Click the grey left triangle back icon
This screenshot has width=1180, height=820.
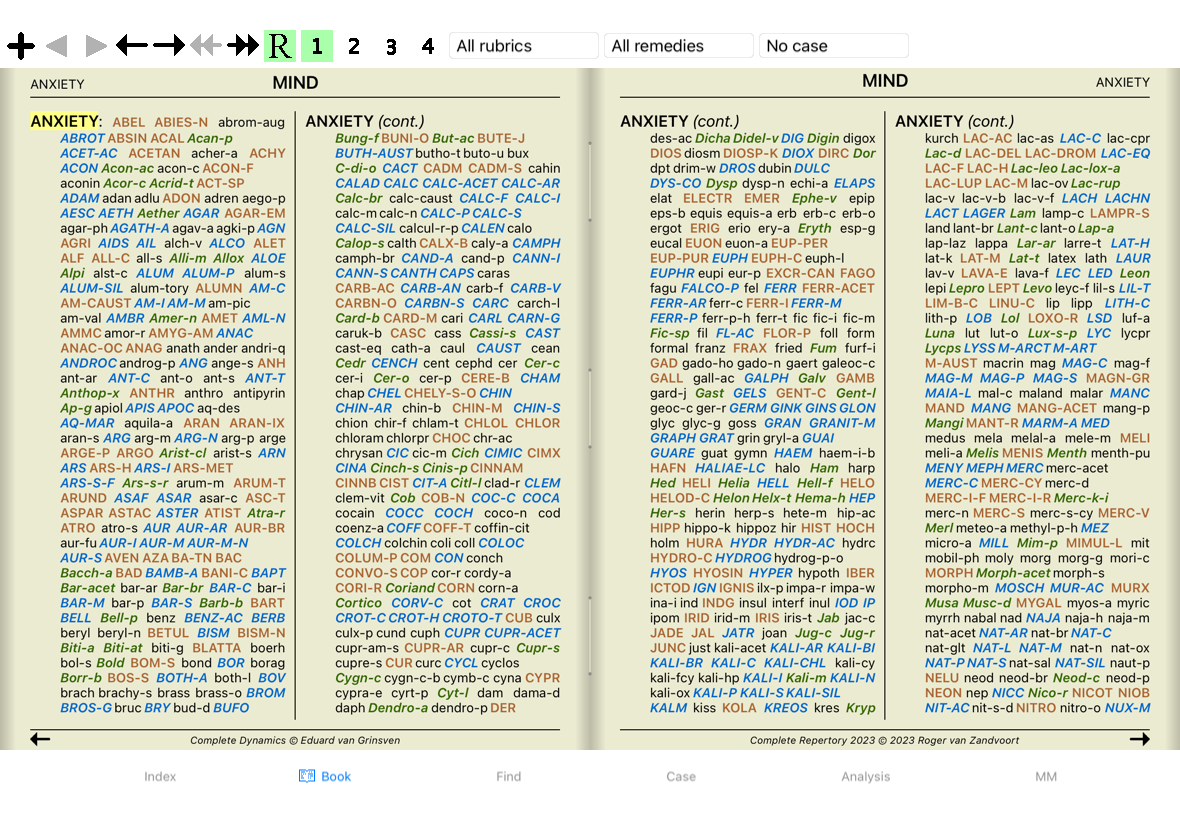(57, 46)
